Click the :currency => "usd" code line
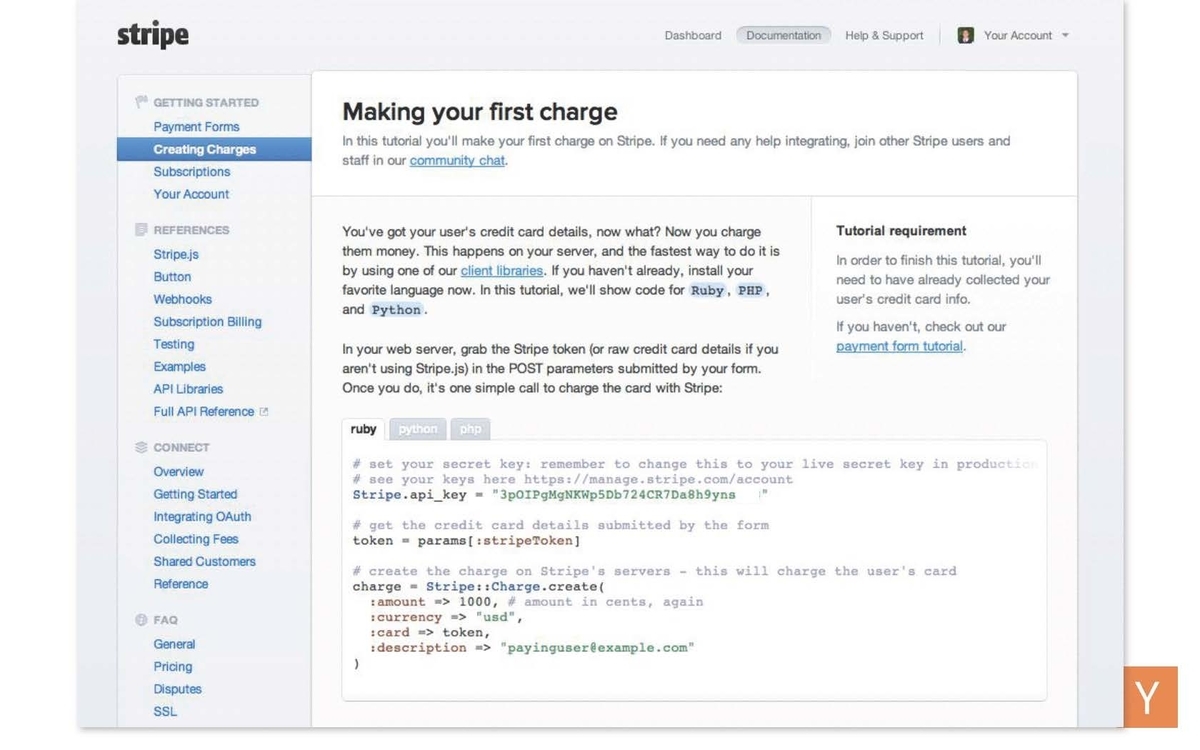 pos(446,618)
